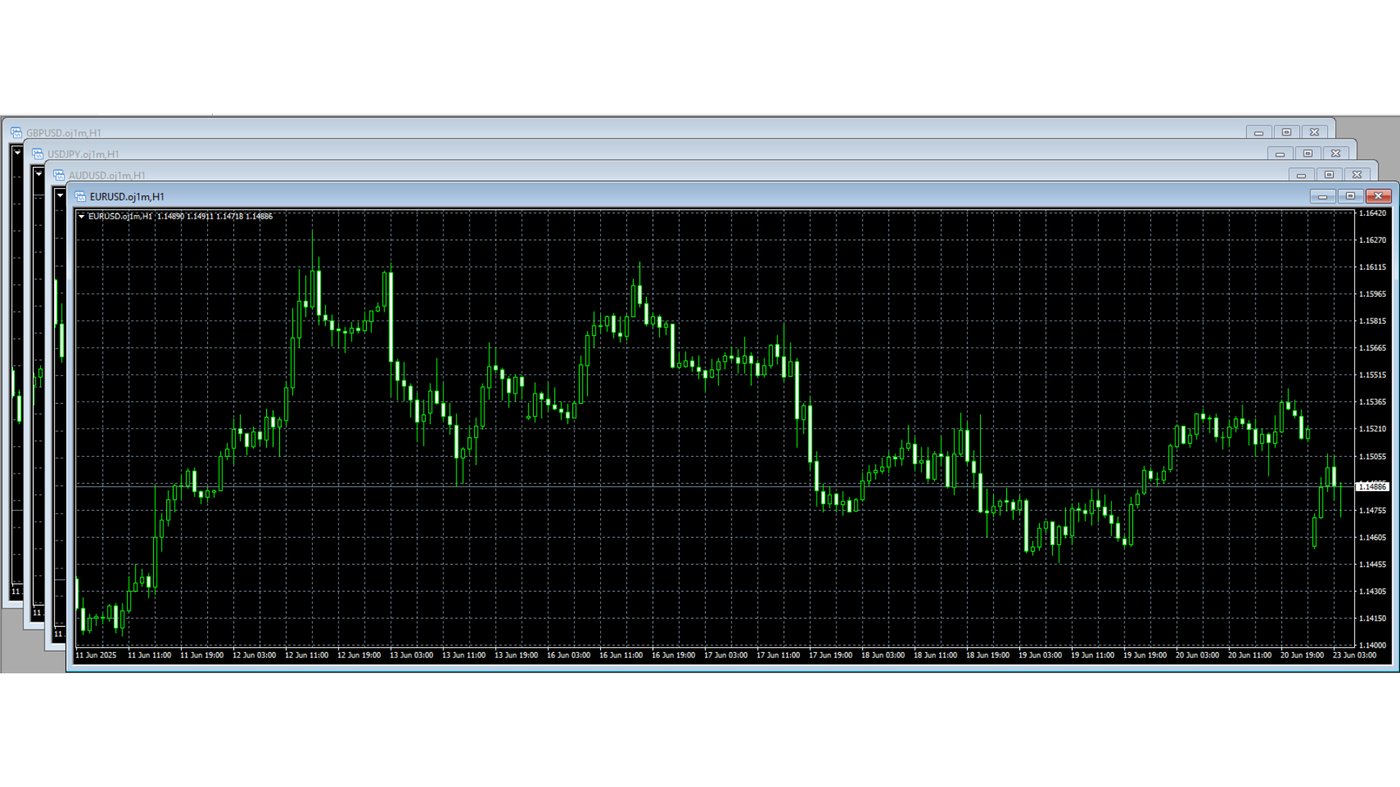Click the current bid price label 1.14886
Image resolution: width=1400 pixels, height=787 pixels.
[x=1371, y=486]
